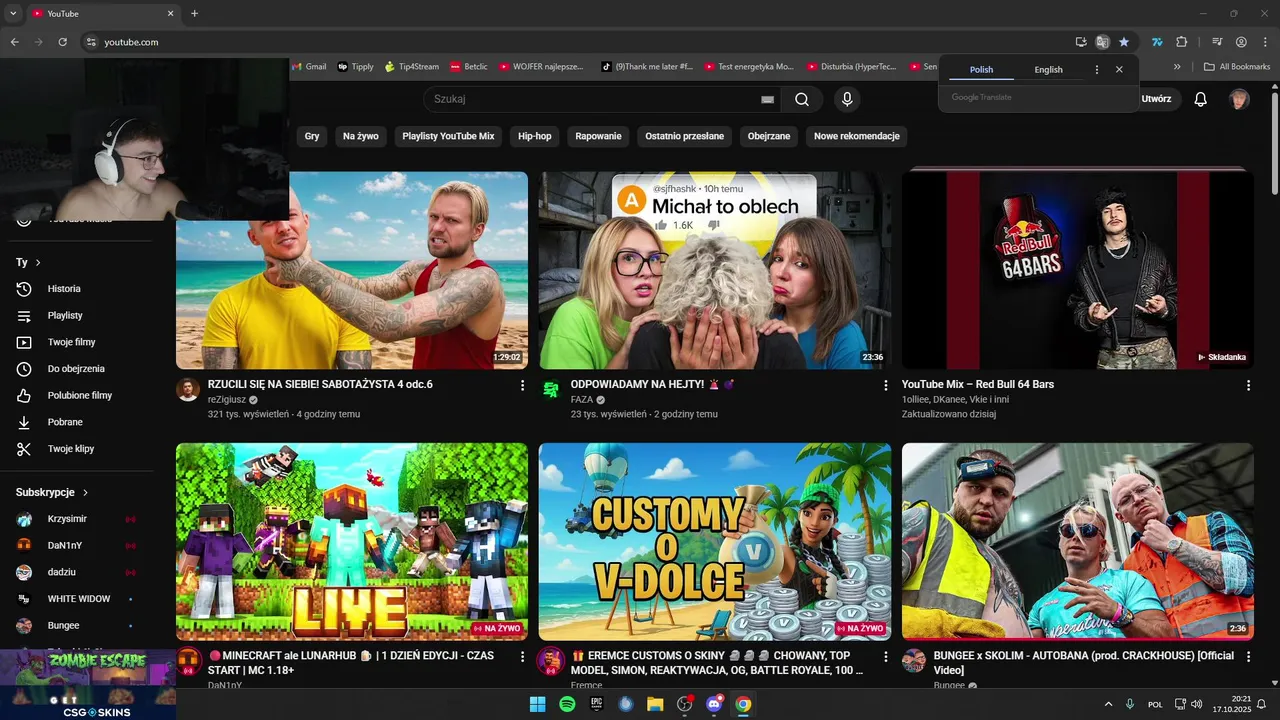
Task: Open the CUSTOMY O V-DOLCE live thumbnail
Action: pyautogui.click(x=715, y=541)
